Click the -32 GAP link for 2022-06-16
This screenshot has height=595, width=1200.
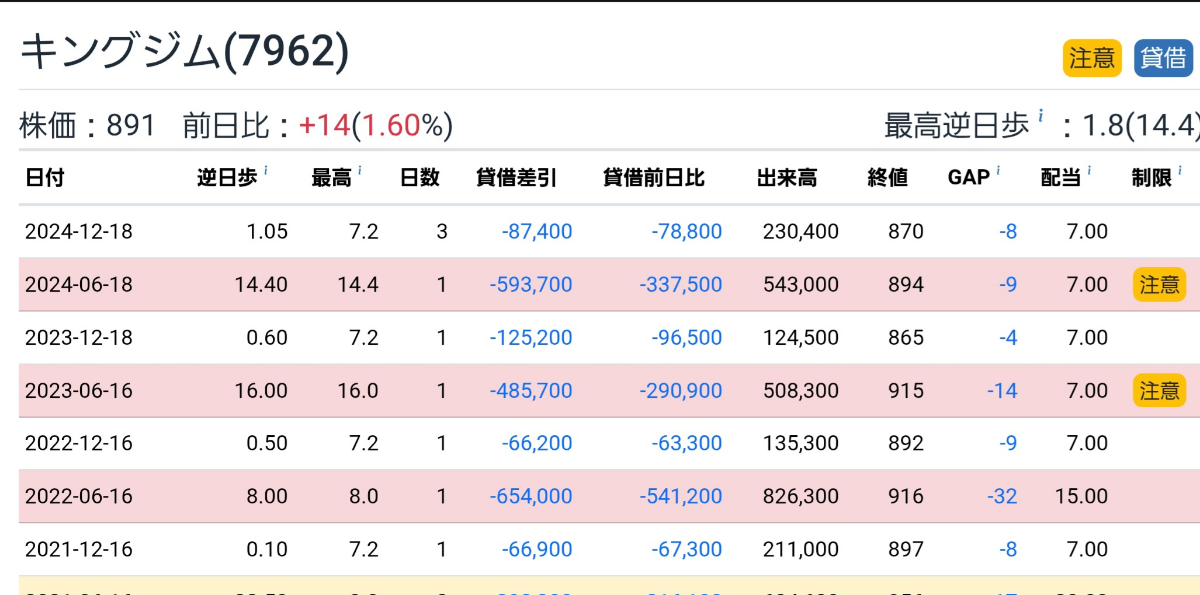click(x=1002, y=496)
